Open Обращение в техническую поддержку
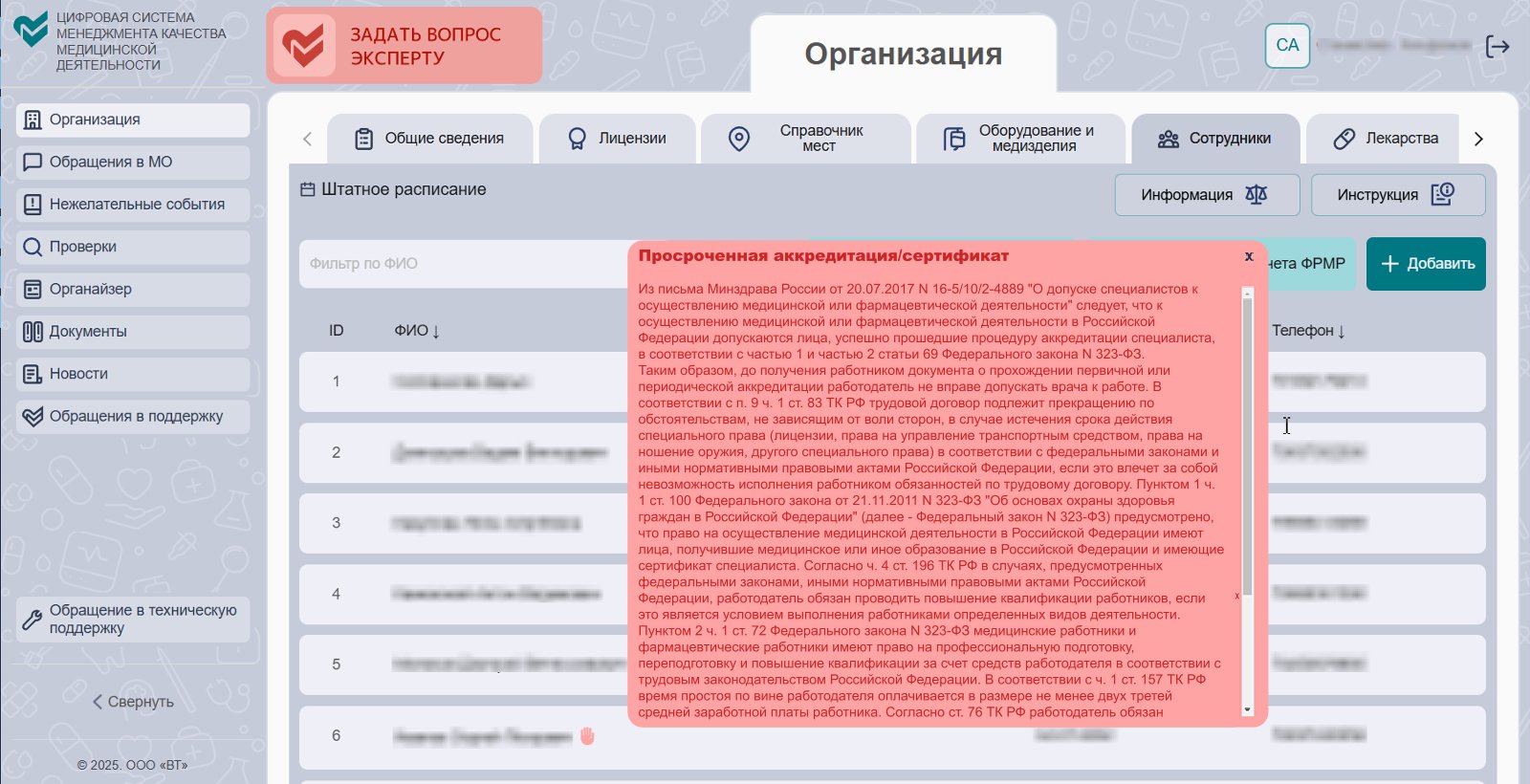Viewport: 1530px width, 784px height. [x=133, y=620]
